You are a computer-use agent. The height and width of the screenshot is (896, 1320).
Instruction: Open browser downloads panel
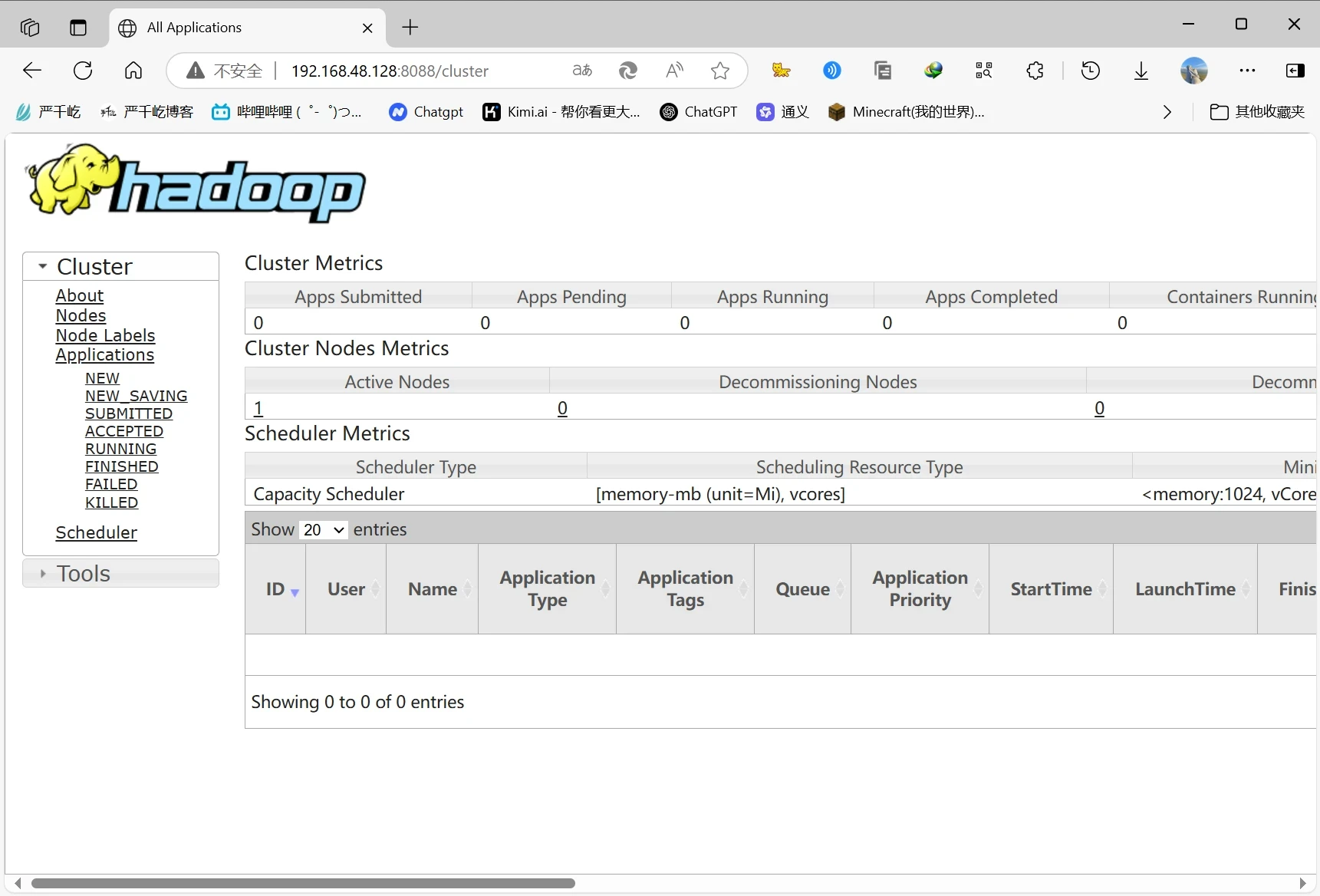(x=1141, y=71)
